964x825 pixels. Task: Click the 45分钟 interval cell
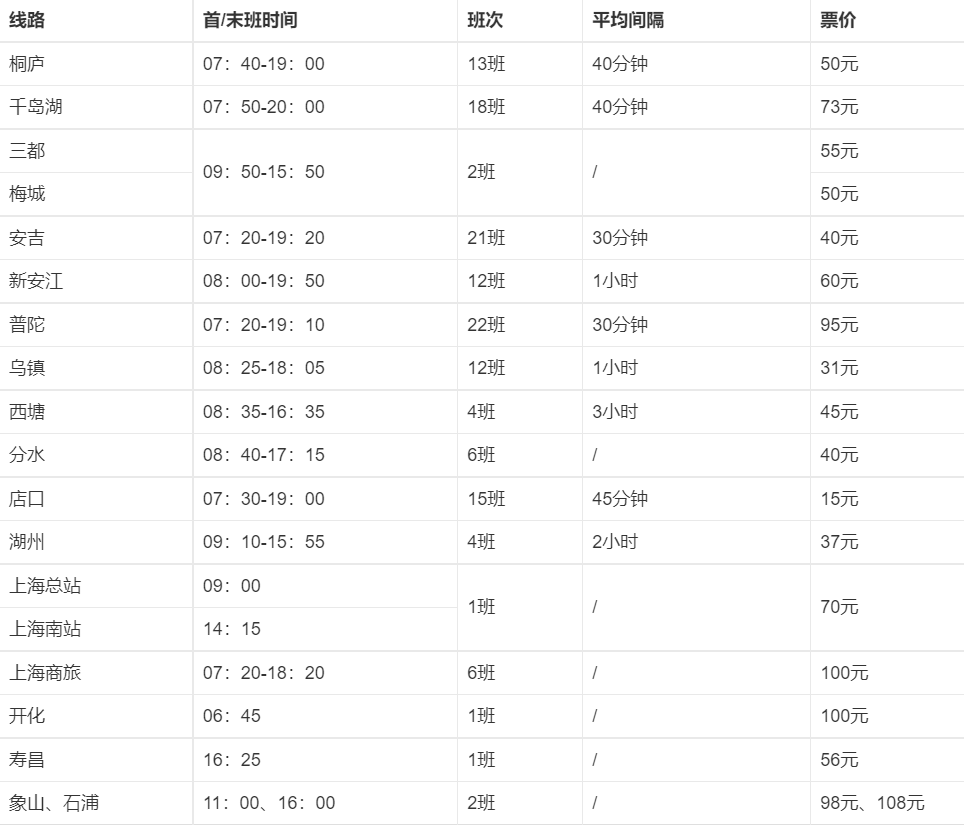pyautogui.click(x=620, y=499)
